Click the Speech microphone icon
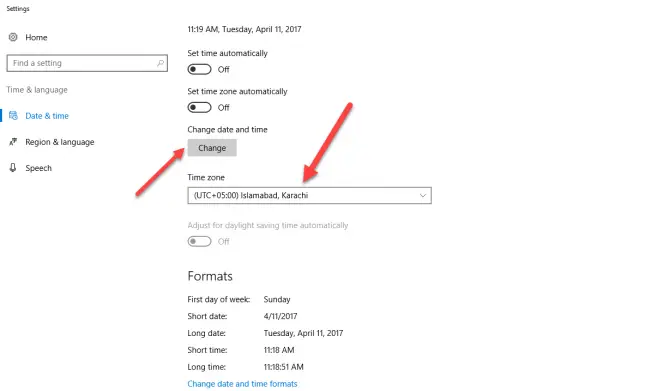 click(13, 168)
